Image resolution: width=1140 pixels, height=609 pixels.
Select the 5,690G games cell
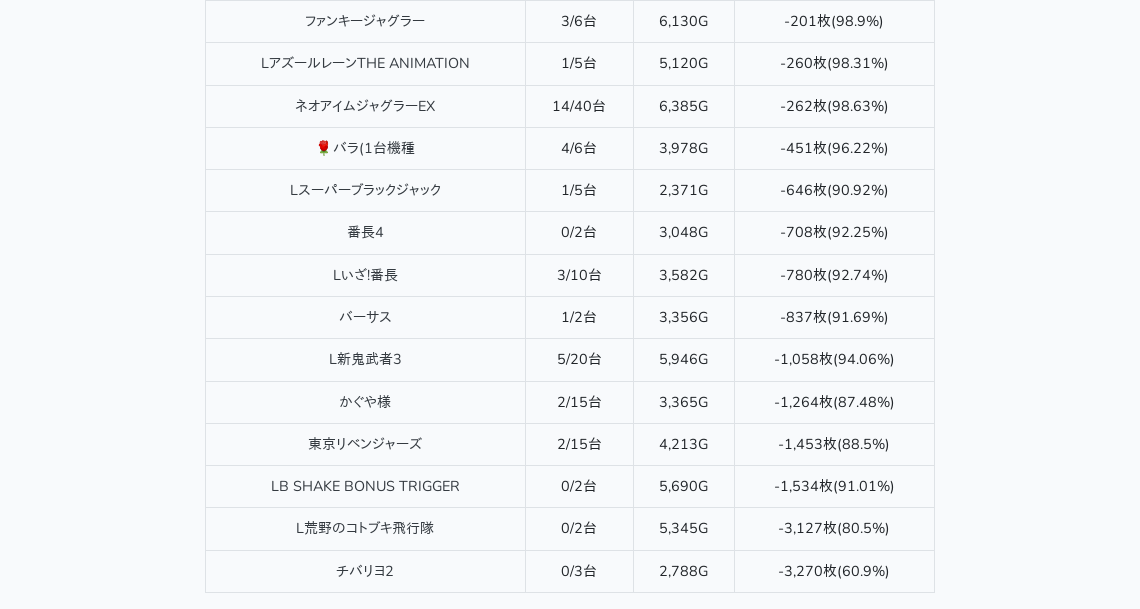(x=683, y=486)
